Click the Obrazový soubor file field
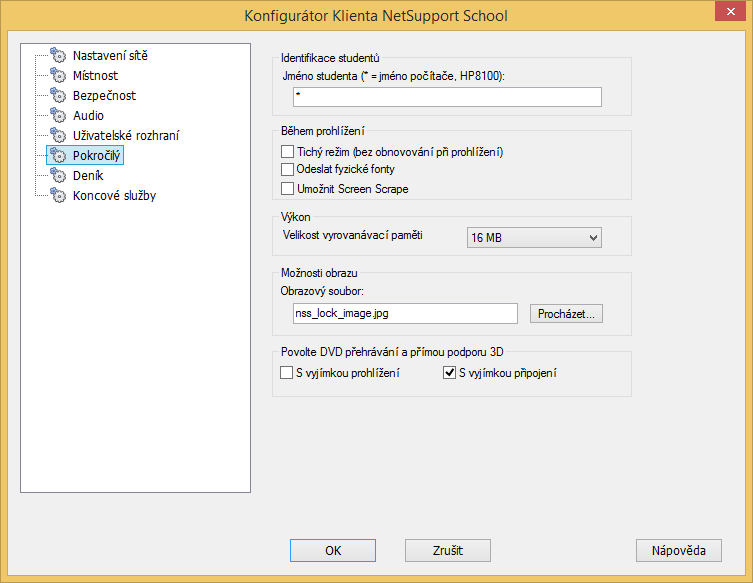The height and width of the screenshot is (583, 753). [405, 314]
